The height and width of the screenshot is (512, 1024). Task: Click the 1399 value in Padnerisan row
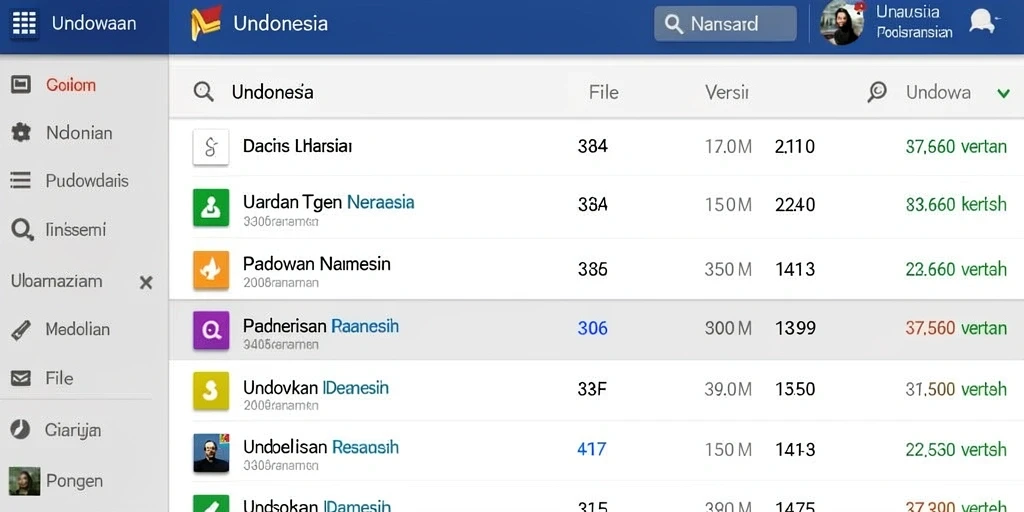point(795,328)
